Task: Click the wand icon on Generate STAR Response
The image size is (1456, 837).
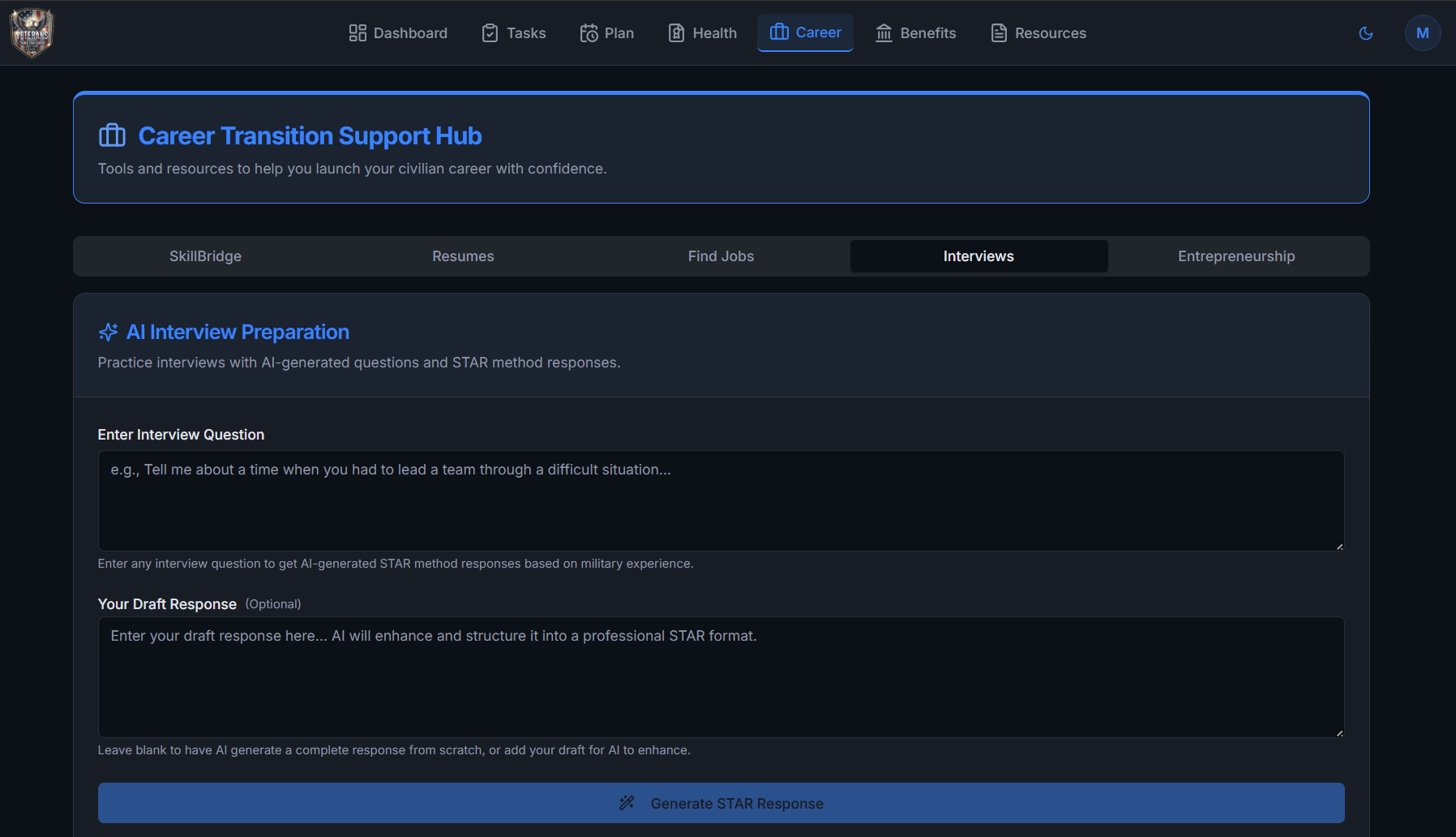Action: [x=626, y=803]
